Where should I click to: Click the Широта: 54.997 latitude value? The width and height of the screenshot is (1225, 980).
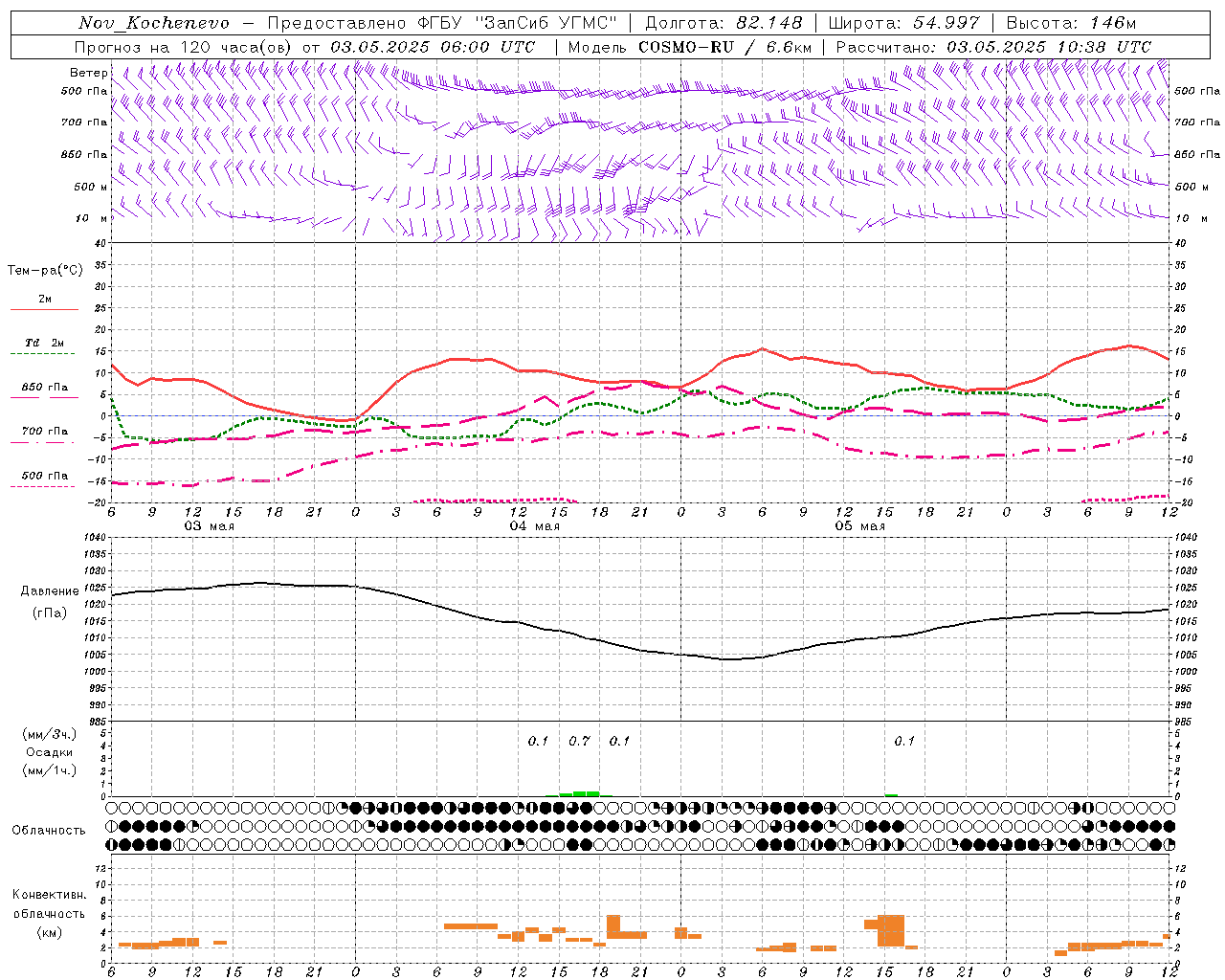tap(904, 23)
